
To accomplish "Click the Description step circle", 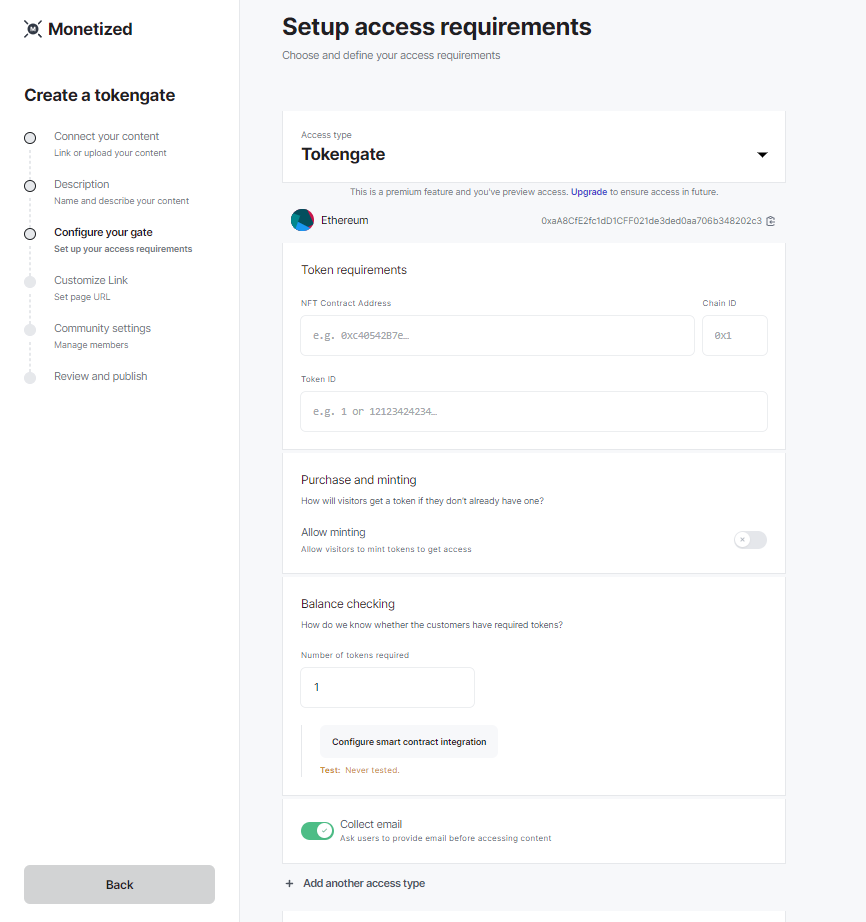I will click(x=30, y=186).
